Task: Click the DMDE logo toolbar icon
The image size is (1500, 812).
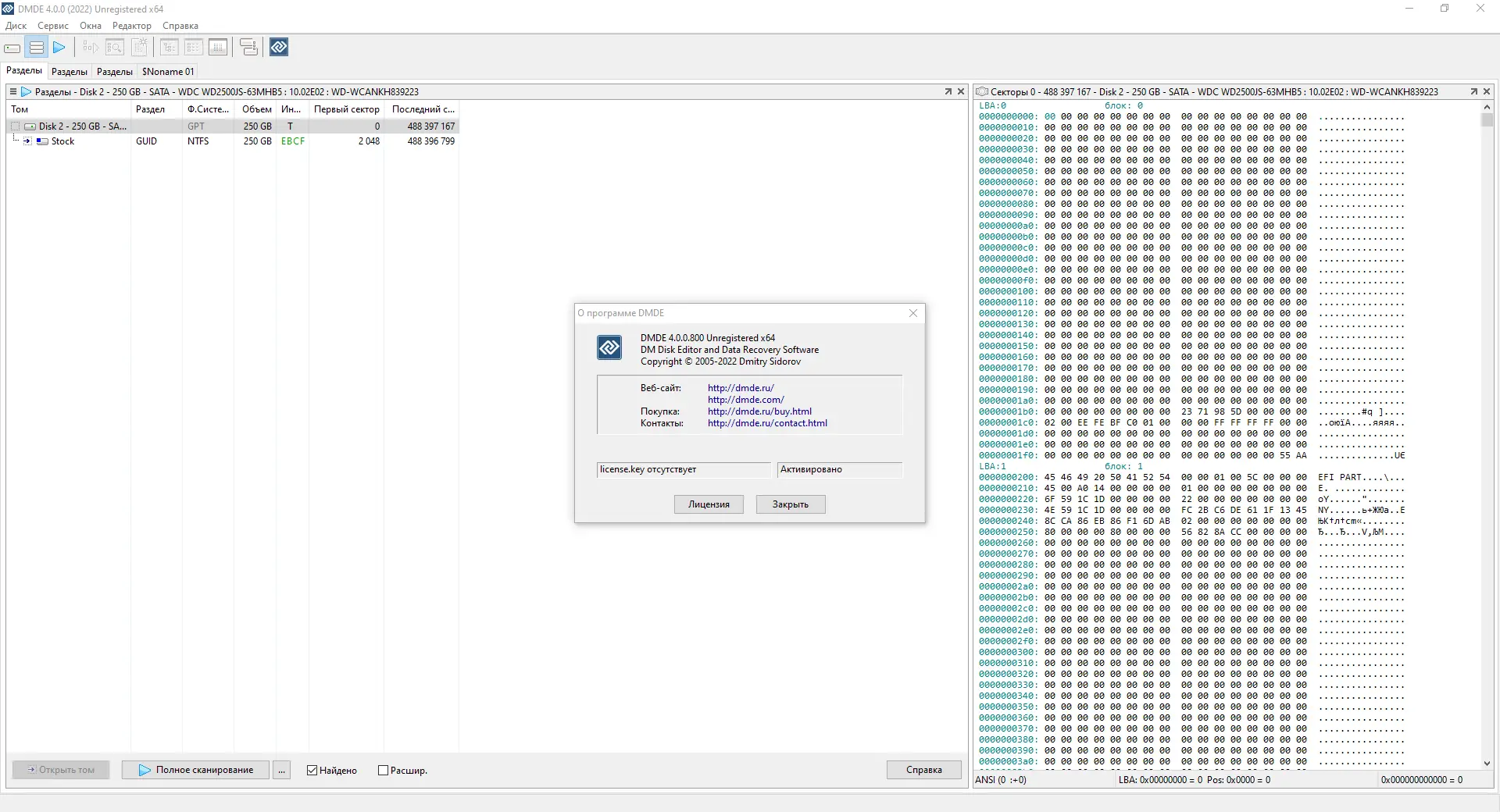Action: point(279,48)
